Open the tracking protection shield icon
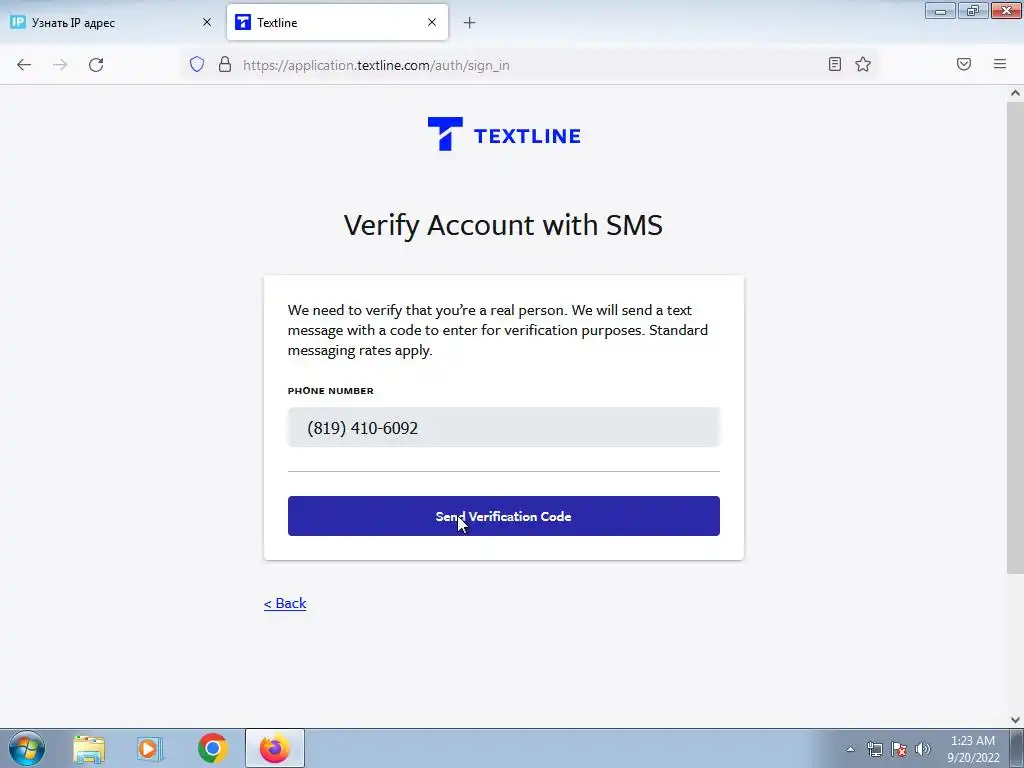This screenshot has width=1024, height=768. [x=197, y=64]
